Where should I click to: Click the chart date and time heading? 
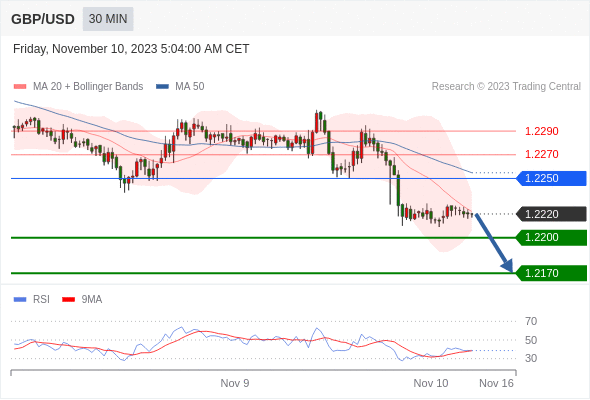coord(131,49)
